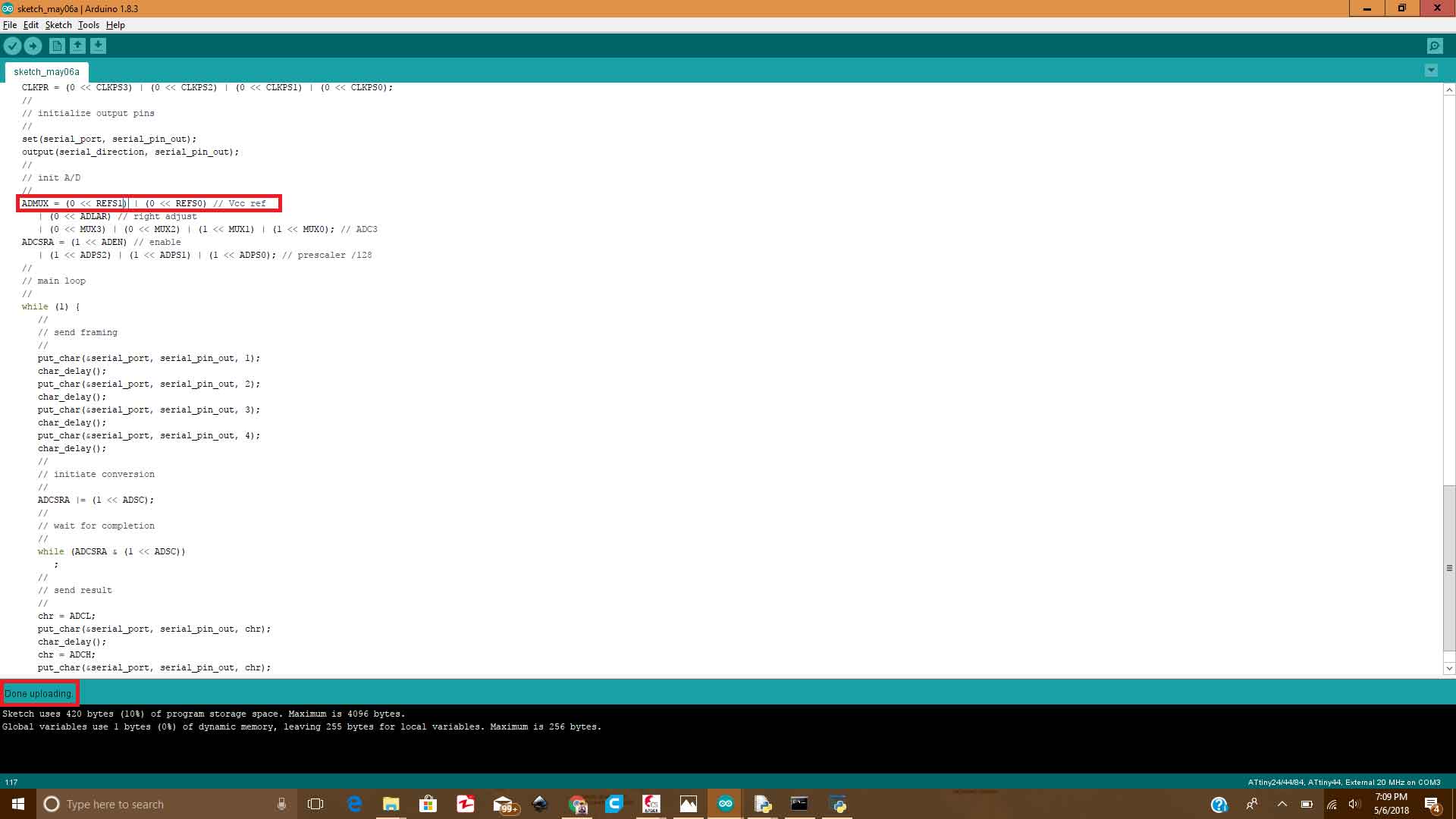Viewport: 1456px width, 819px height.
Task: Click the Help menu item
Action: [x=115, y=25]
